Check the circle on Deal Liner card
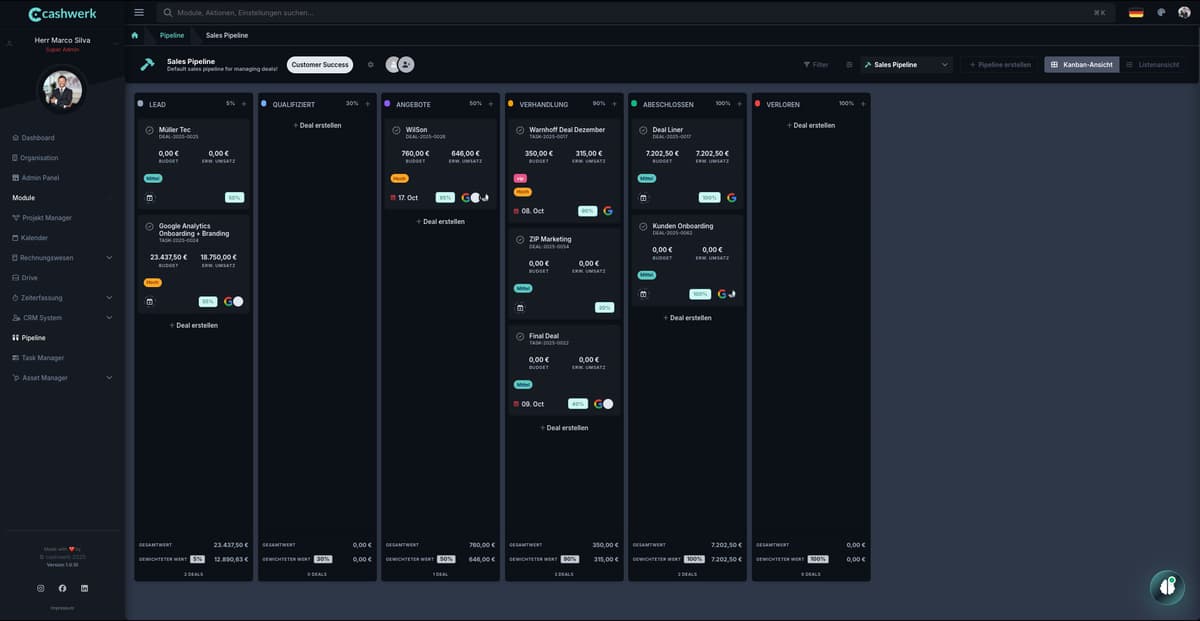This screenshot has height=621, width=1200. pyautogui.click(x=643, y=130)
